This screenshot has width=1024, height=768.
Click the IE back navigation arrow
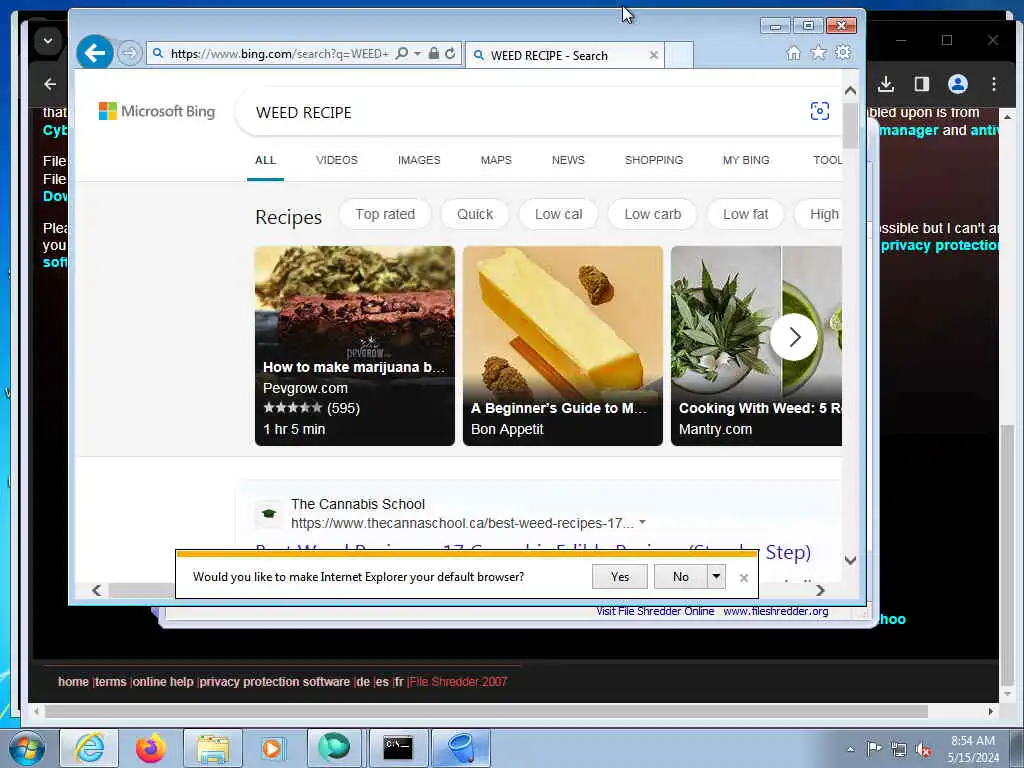coord(95,53)
